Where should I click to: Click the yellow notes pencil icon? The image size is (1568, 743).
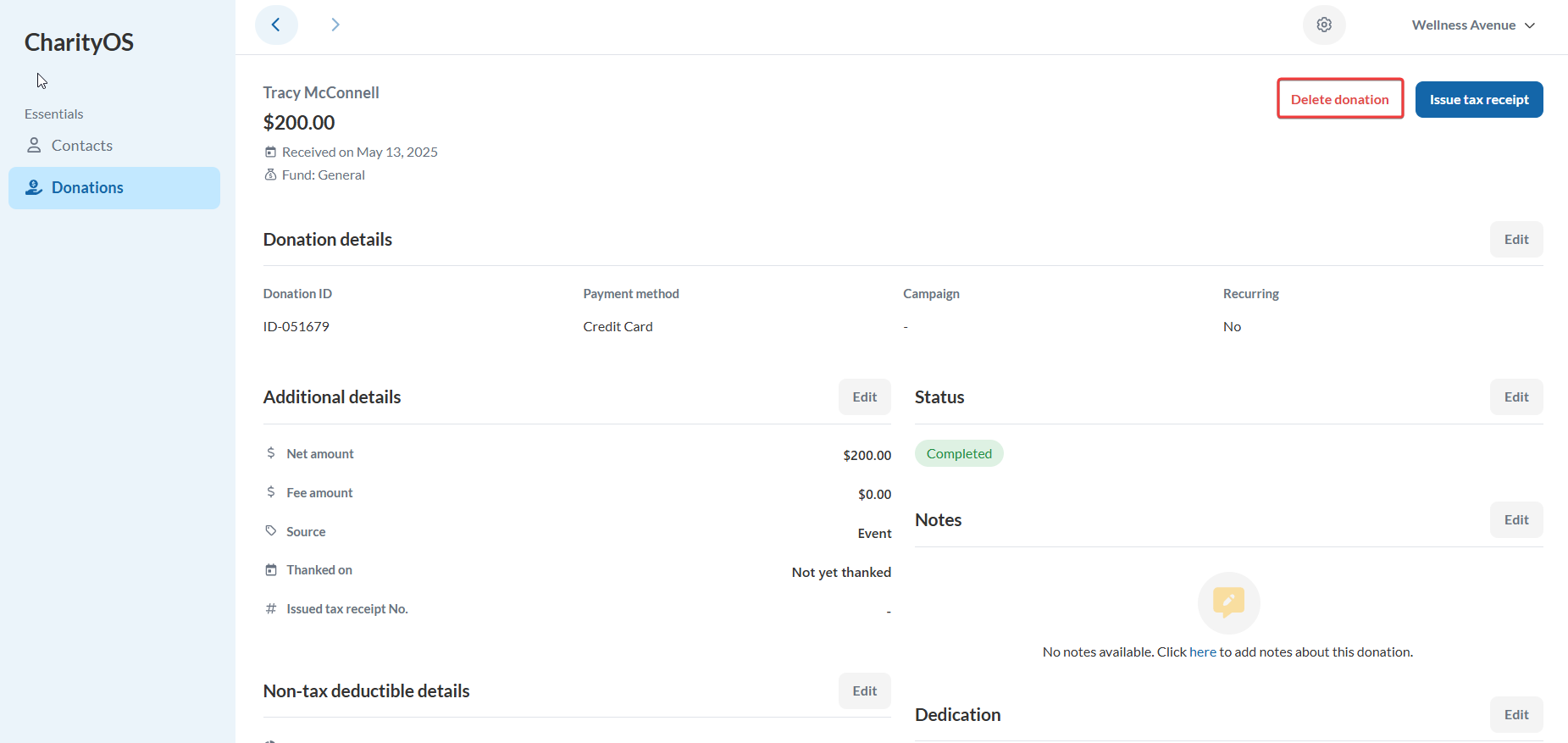(1228, 602)
